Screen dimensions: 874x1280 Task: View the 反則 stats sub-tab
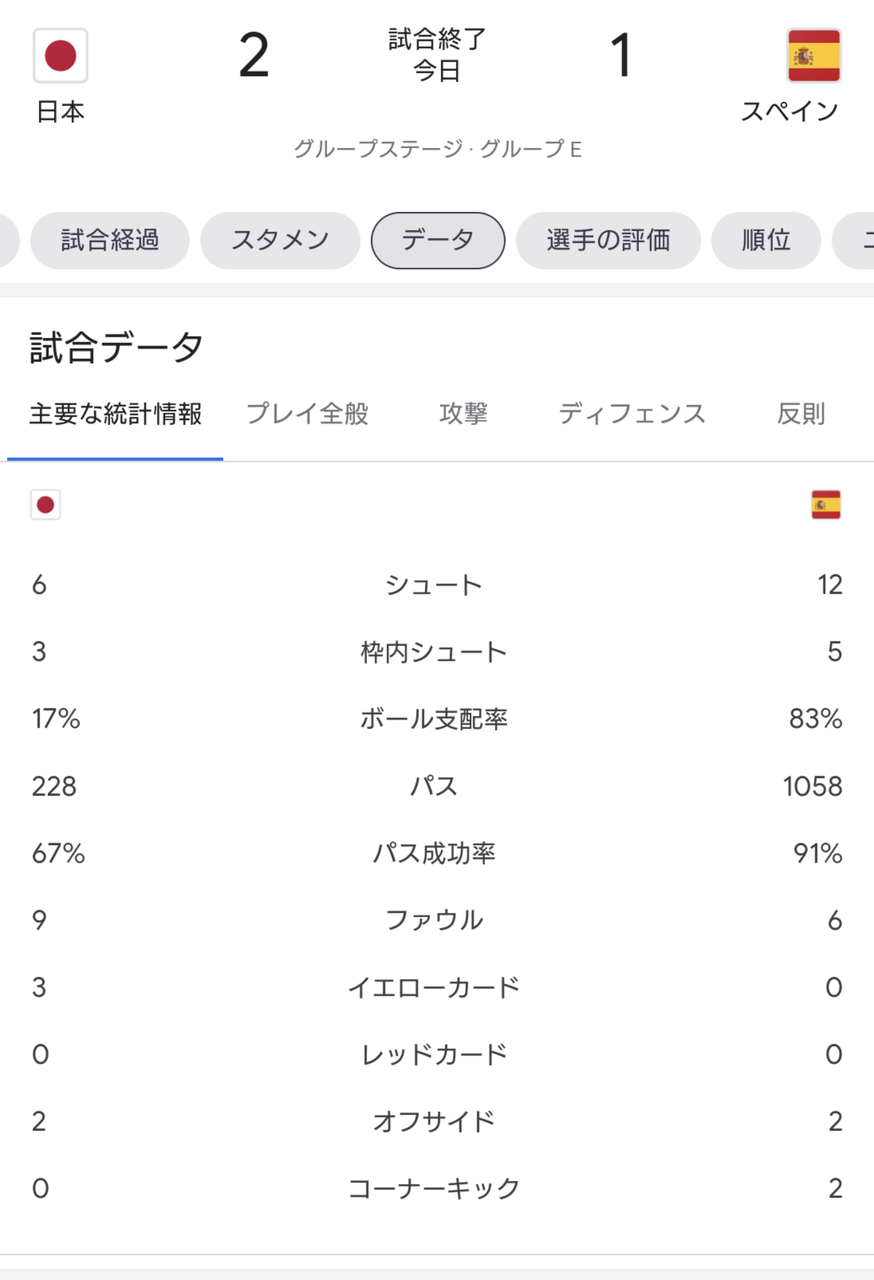coord(801,414)
